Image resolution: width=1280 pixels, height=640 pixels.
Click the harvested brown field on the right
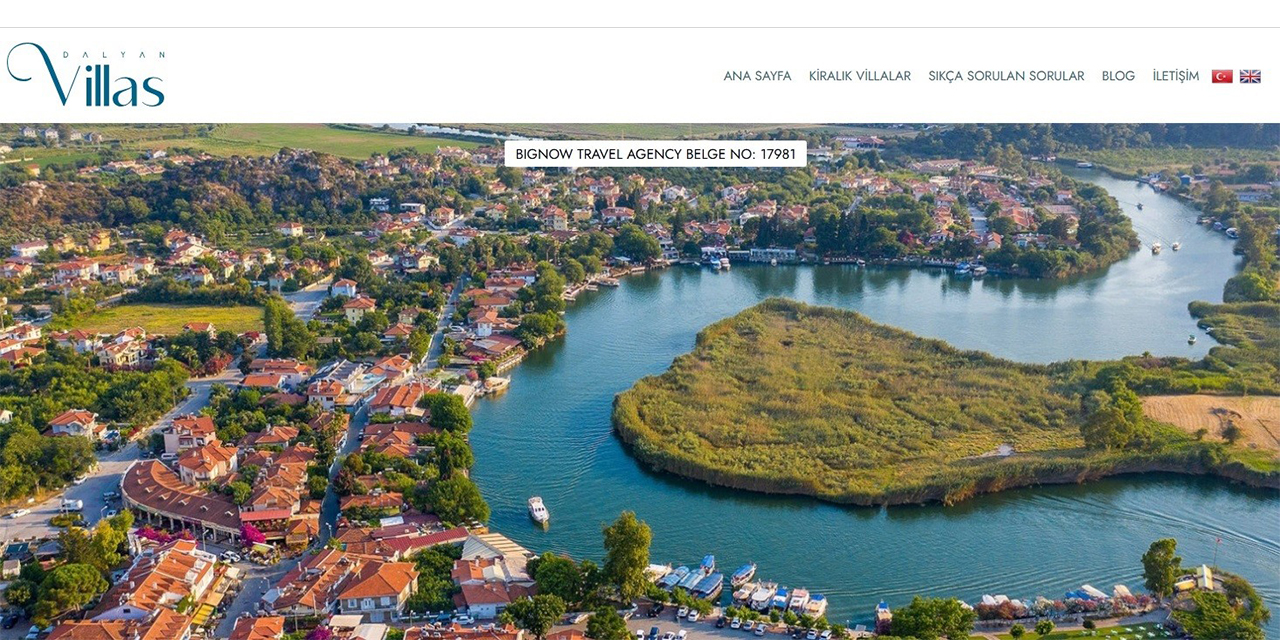tap(1212, 418)
